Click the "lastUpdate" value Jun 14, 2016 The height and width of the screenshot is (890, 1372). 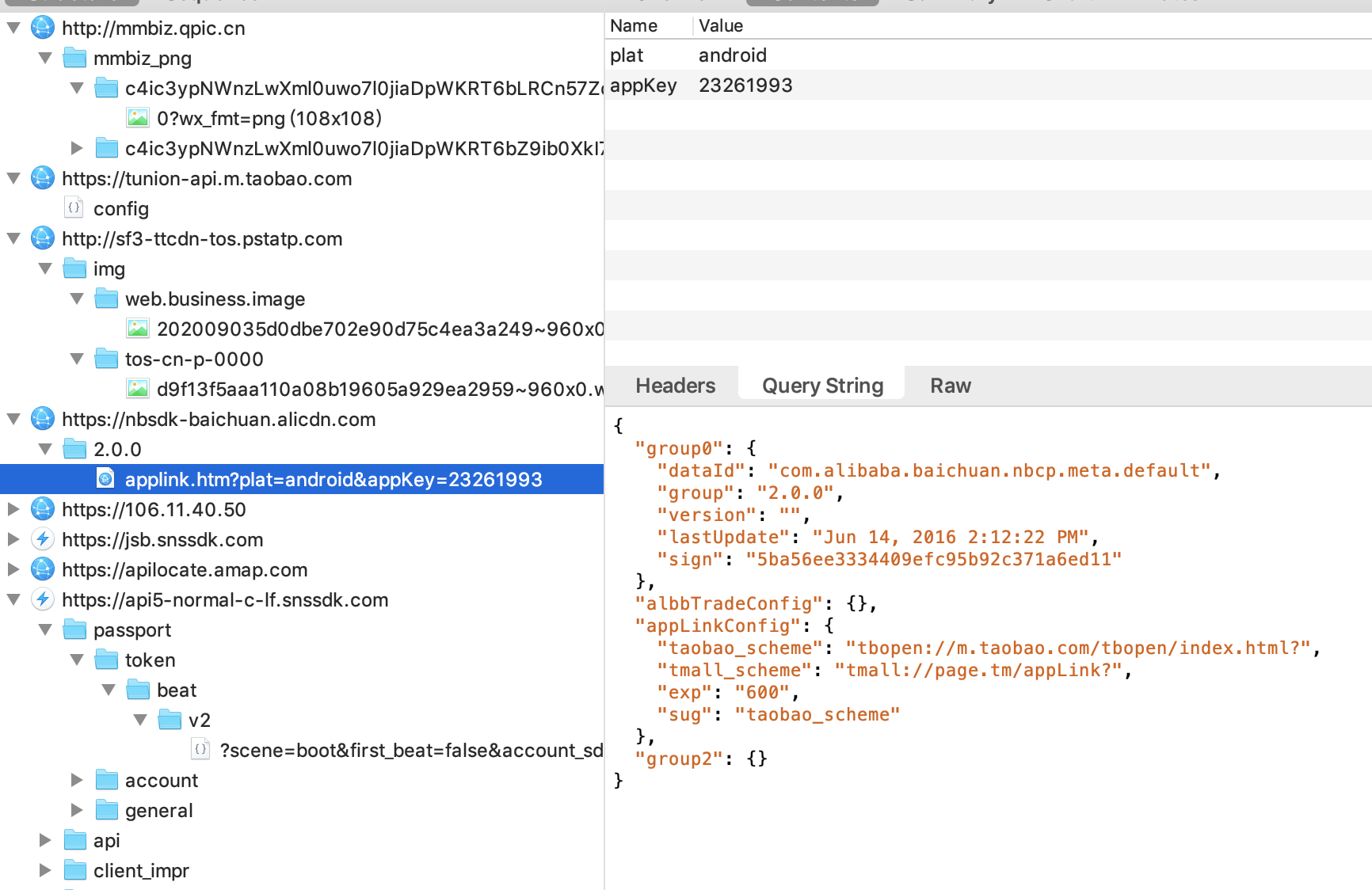(951, 538)
